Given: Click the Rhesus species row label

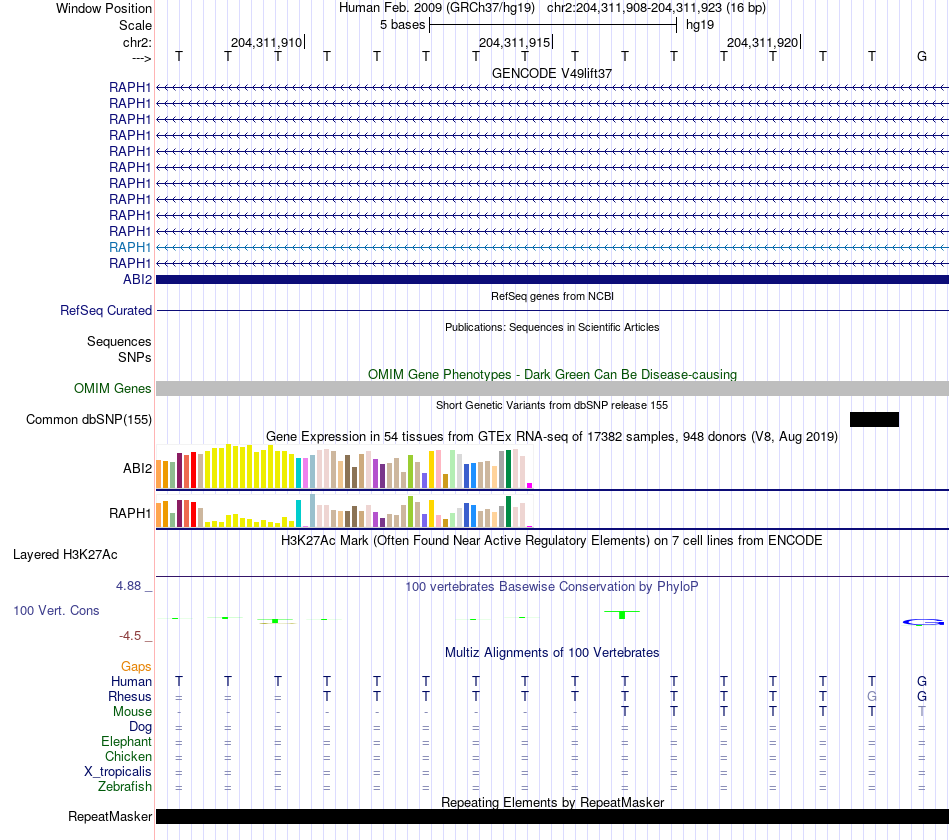Looking at the screenshot, I should pyautogui.click(x=130, y=696).
